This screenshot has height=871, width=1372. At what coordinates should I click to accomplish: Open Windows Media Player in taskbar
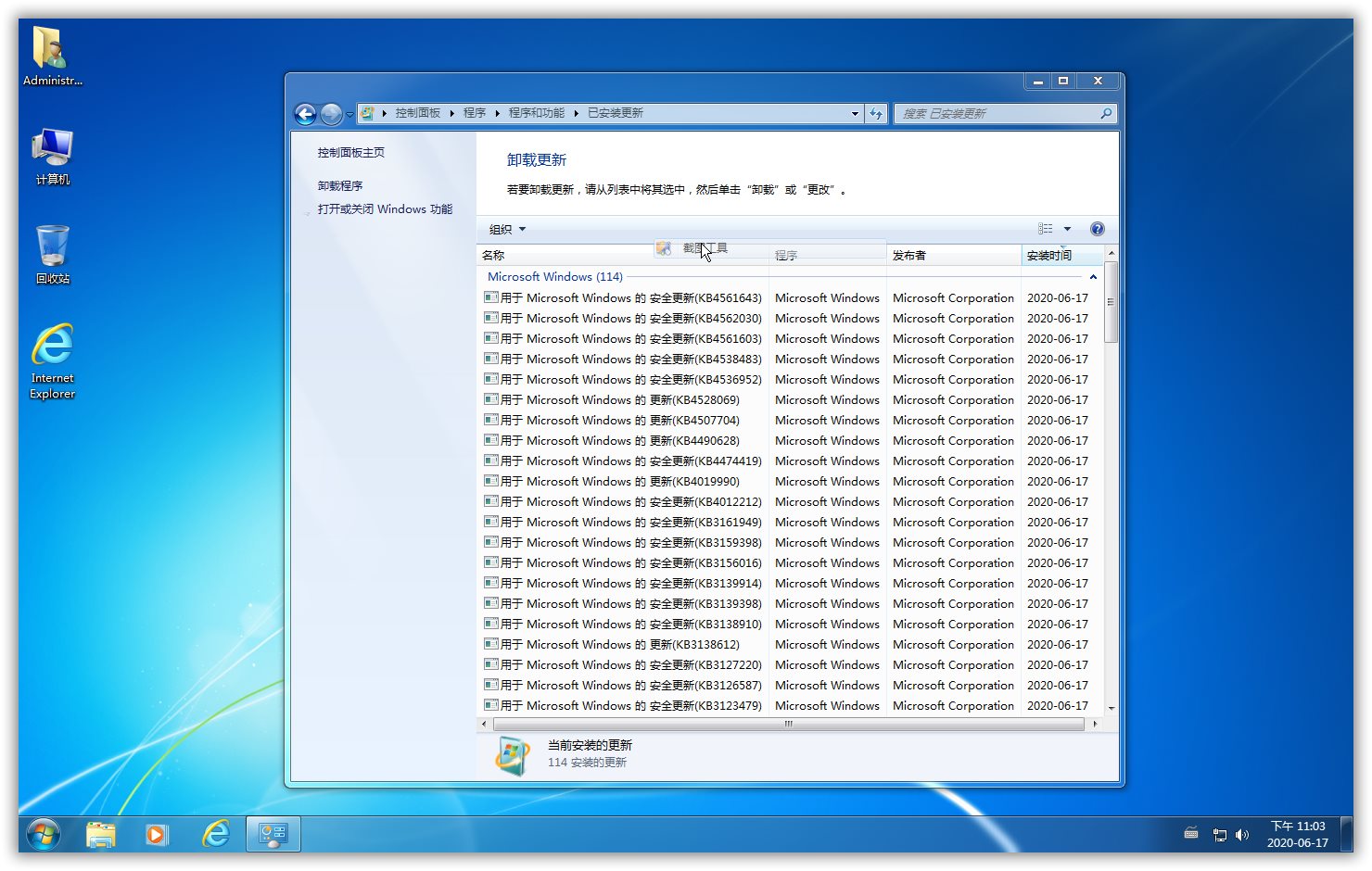point(158,834)
